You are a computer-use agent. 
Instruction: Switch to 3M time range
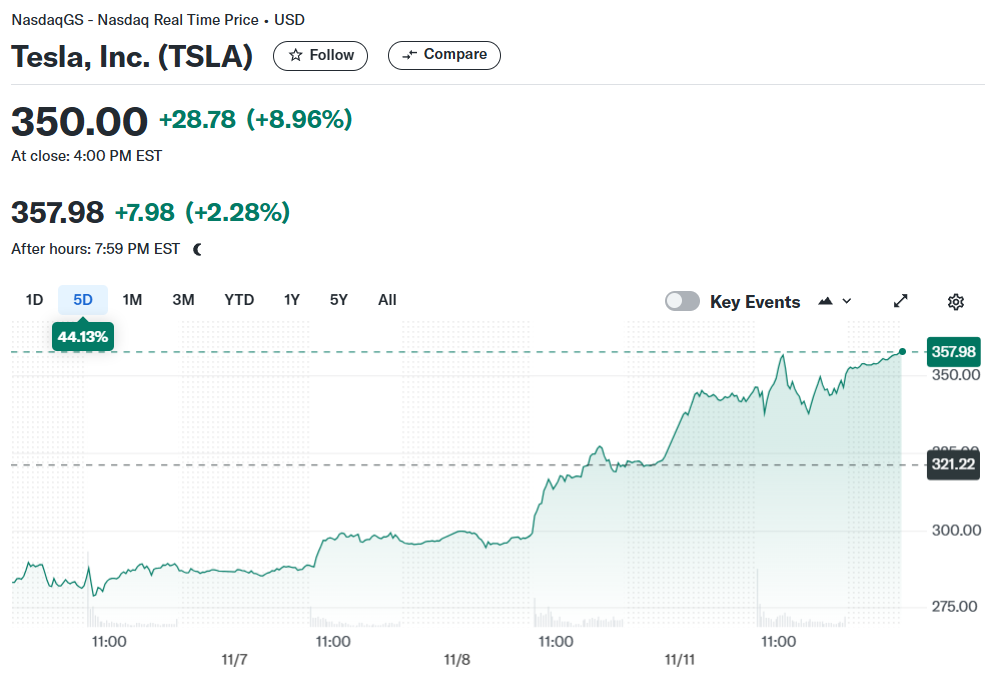tap(183, 300)
